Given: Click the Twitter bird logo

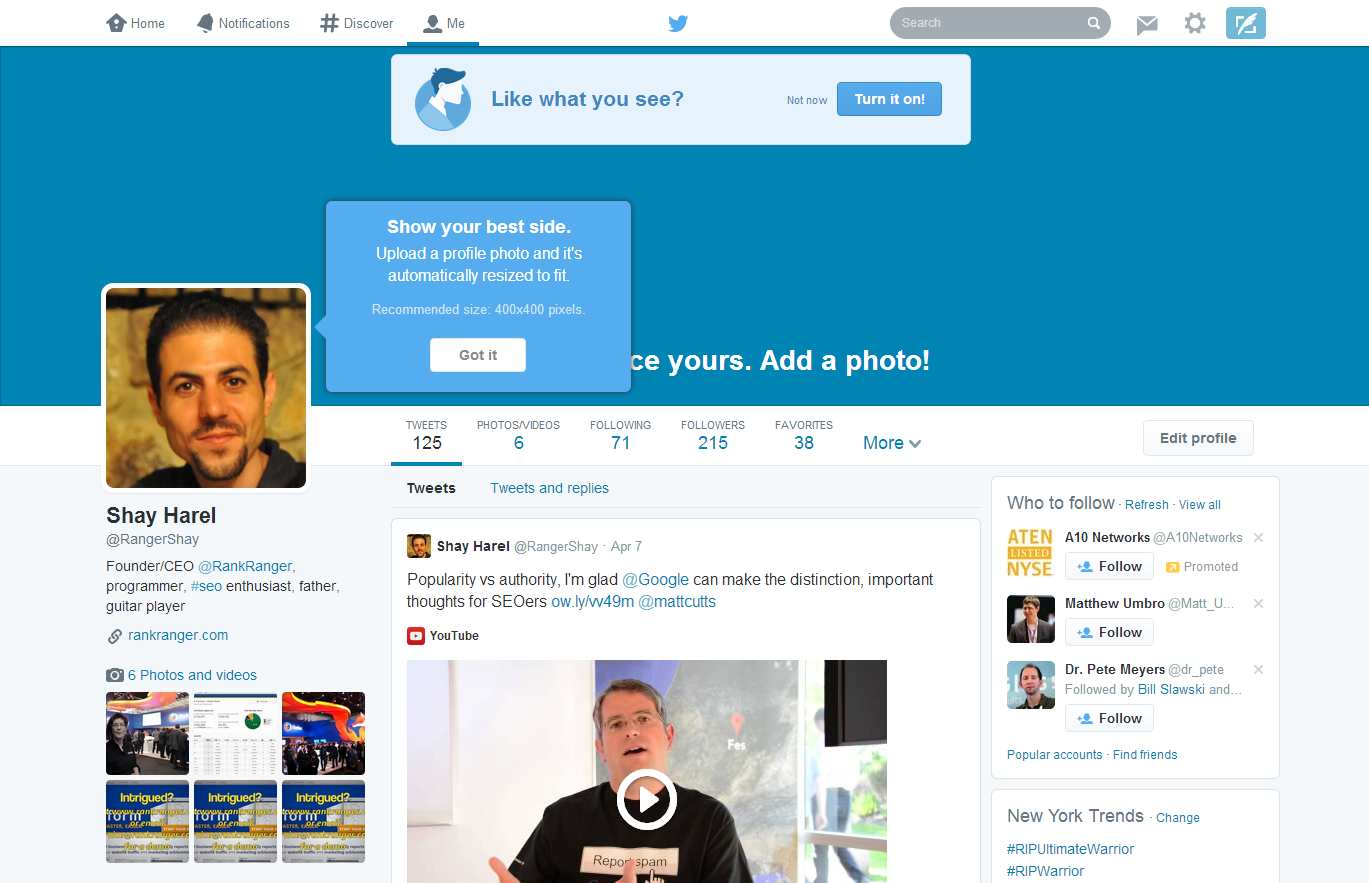Looking at the screenshot, I should pyautogui.click(x=678, y=23).
